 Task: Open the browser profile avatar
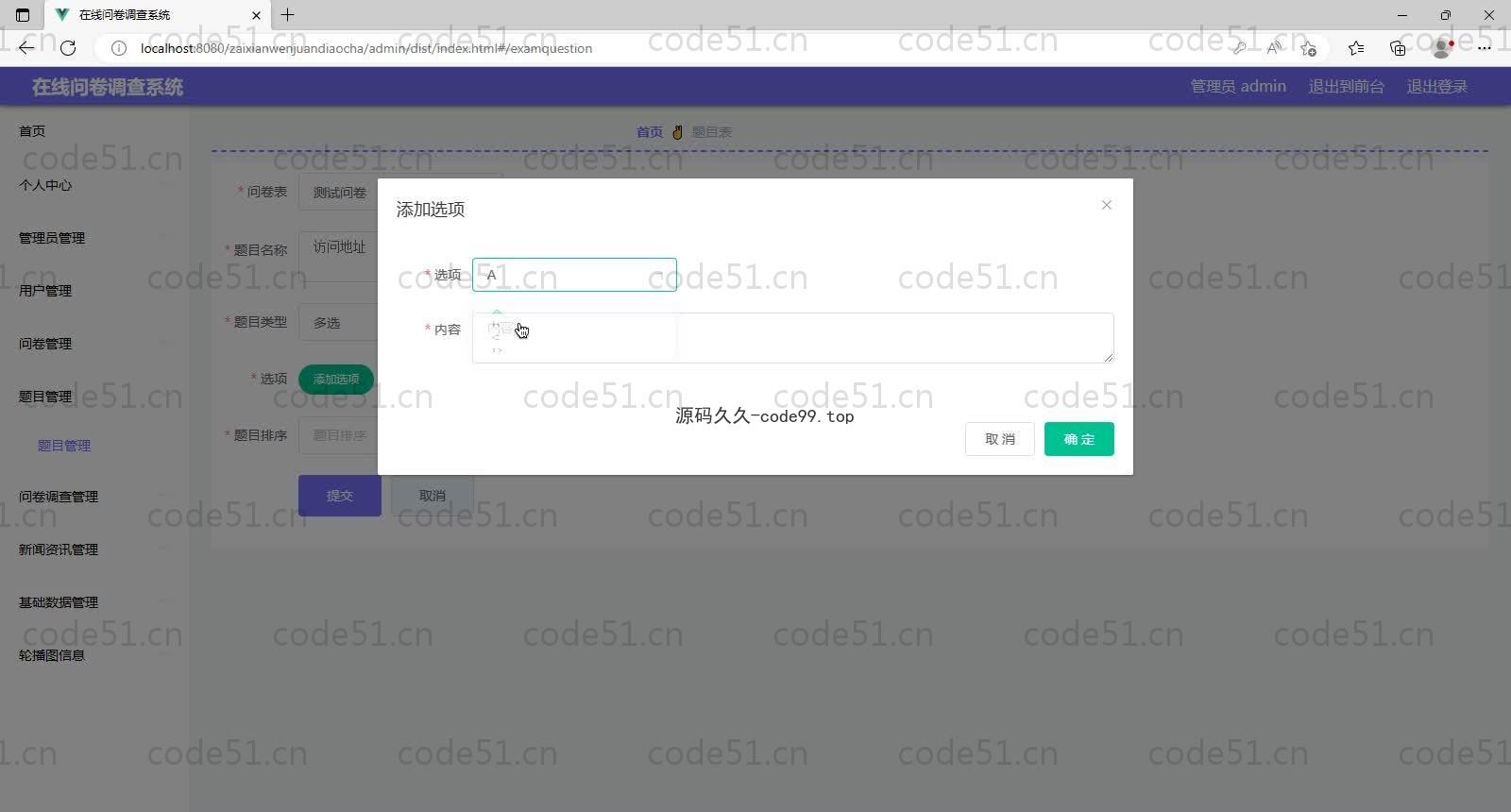tap(1442, 48)
